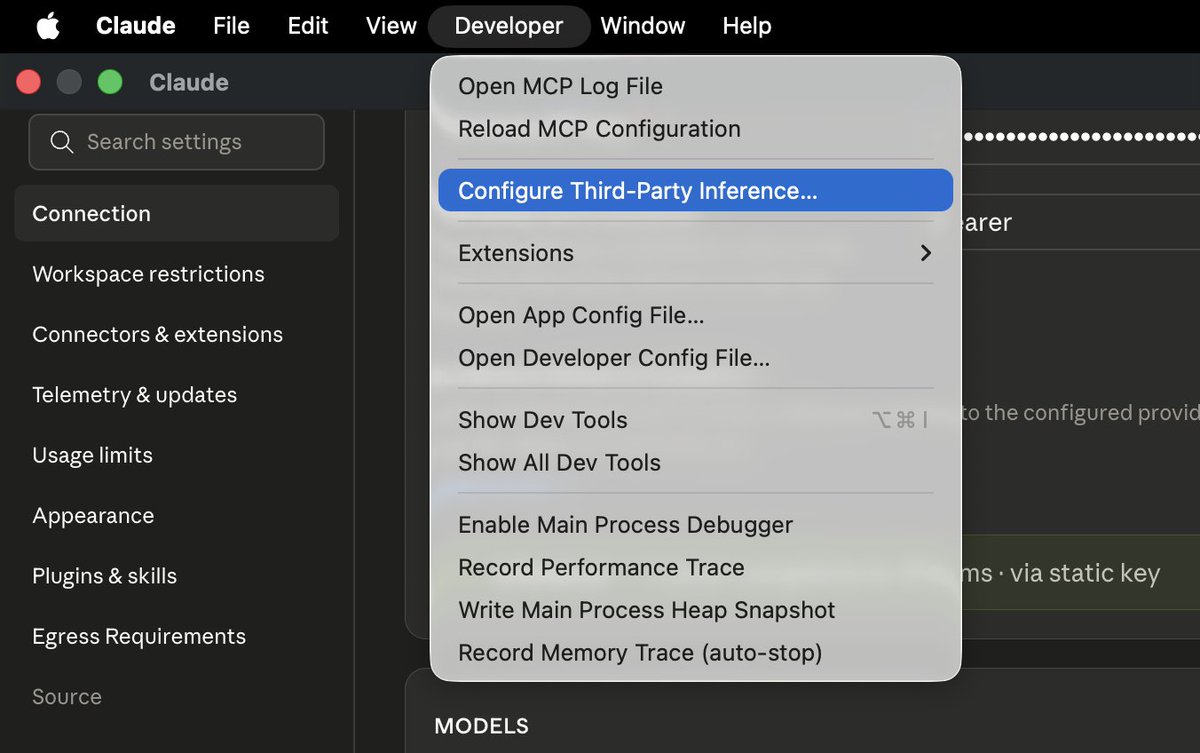Open the Help menu

pyautogui.click(x=747, y=26)
